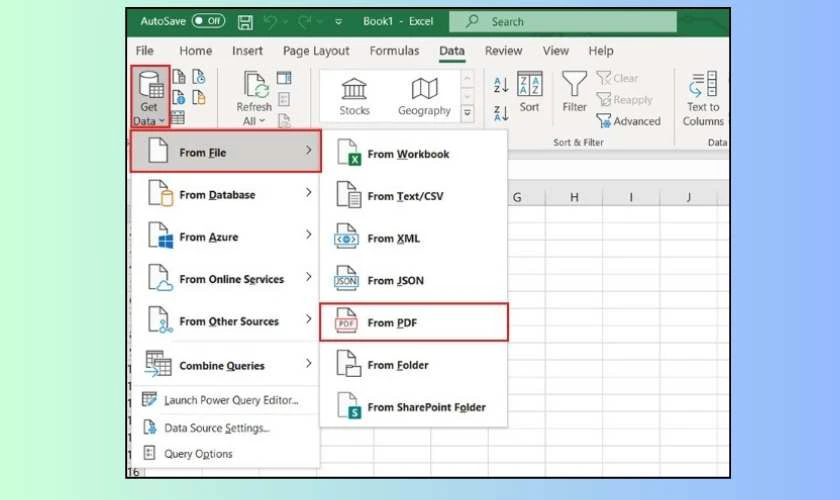Open the Combine Queries menu item
The image size is (840, 500).
point(227,365)
